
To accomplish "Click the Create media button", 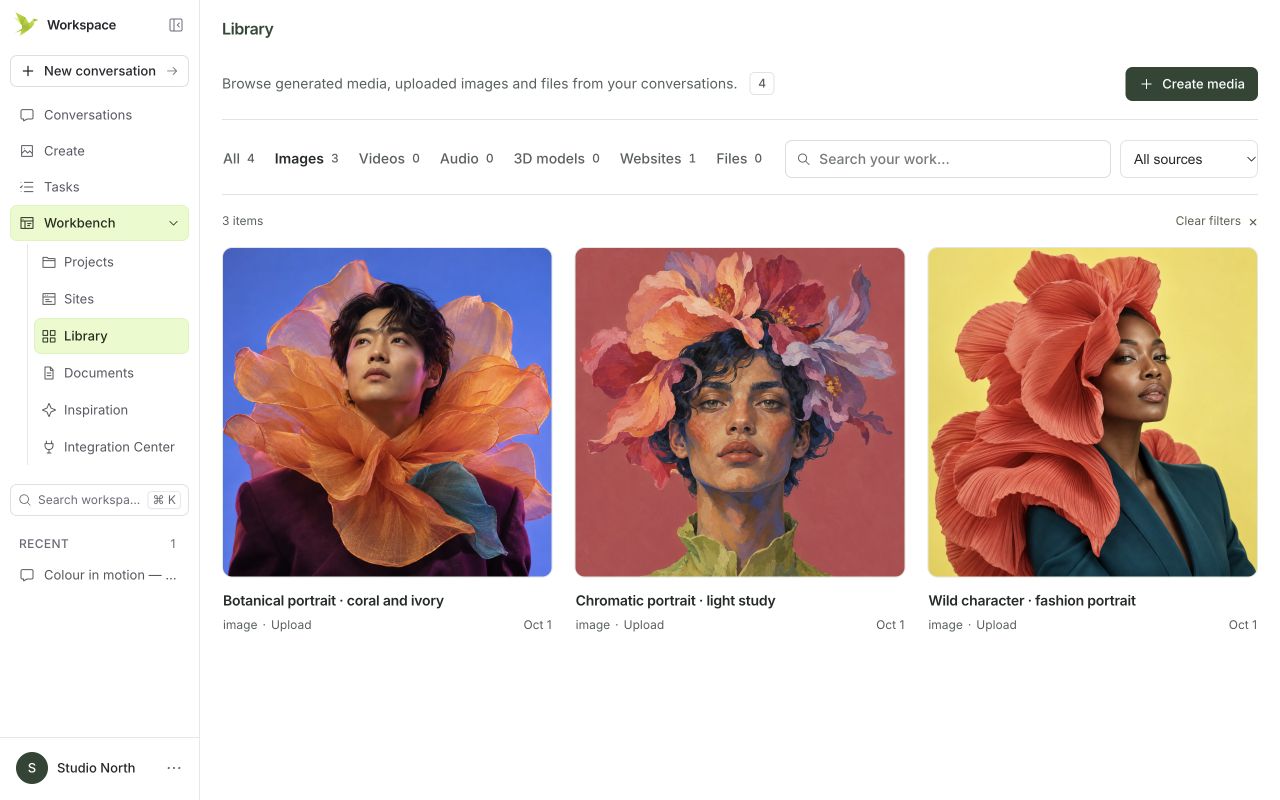I will coord(1191,84).
